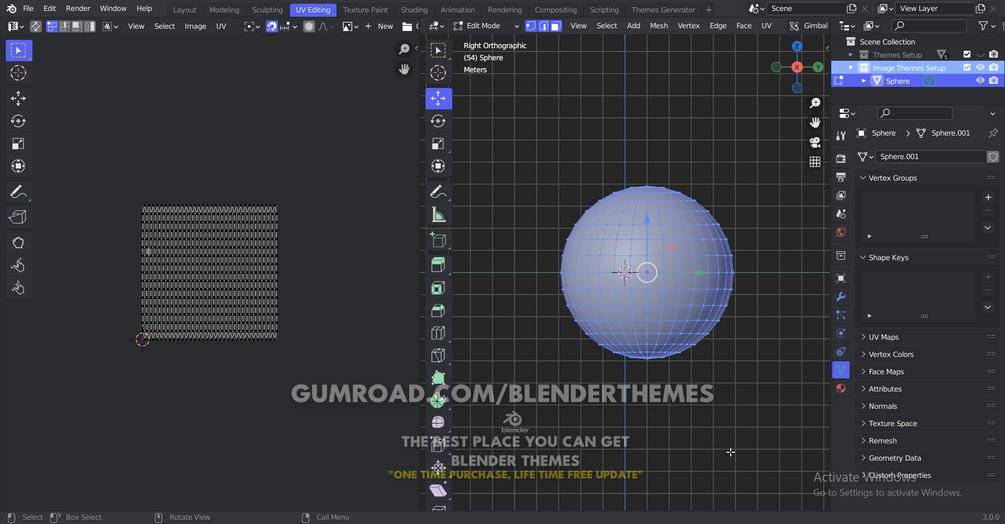Screen dimensions: 1005x524
Task: Select the Tweak tool in UV editor
Action: (x=19, y=50)
